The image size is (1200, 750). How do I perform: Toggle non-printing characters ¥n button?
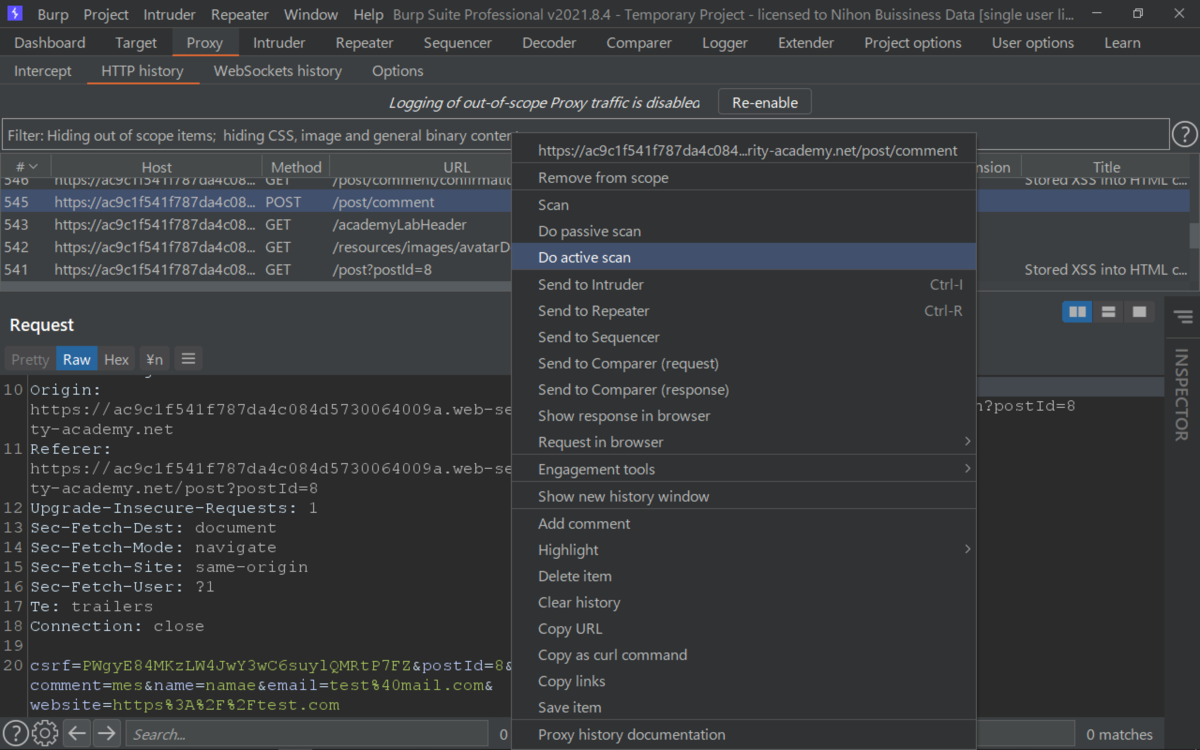pyautogui.click(x=154, y=359)
